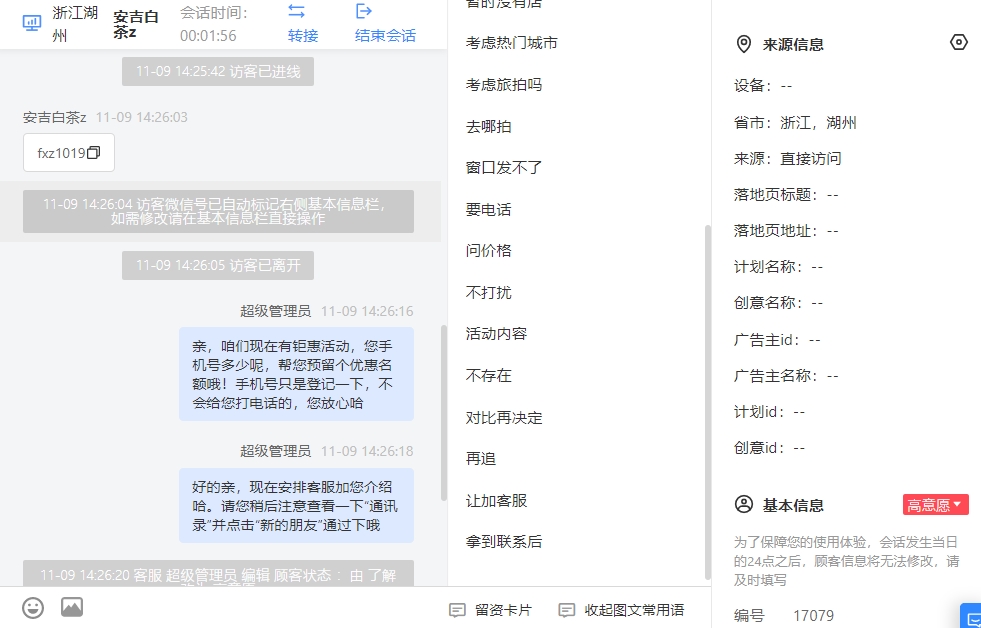
Task: Click the 来源信息 section heading
Action: [793, 44]
